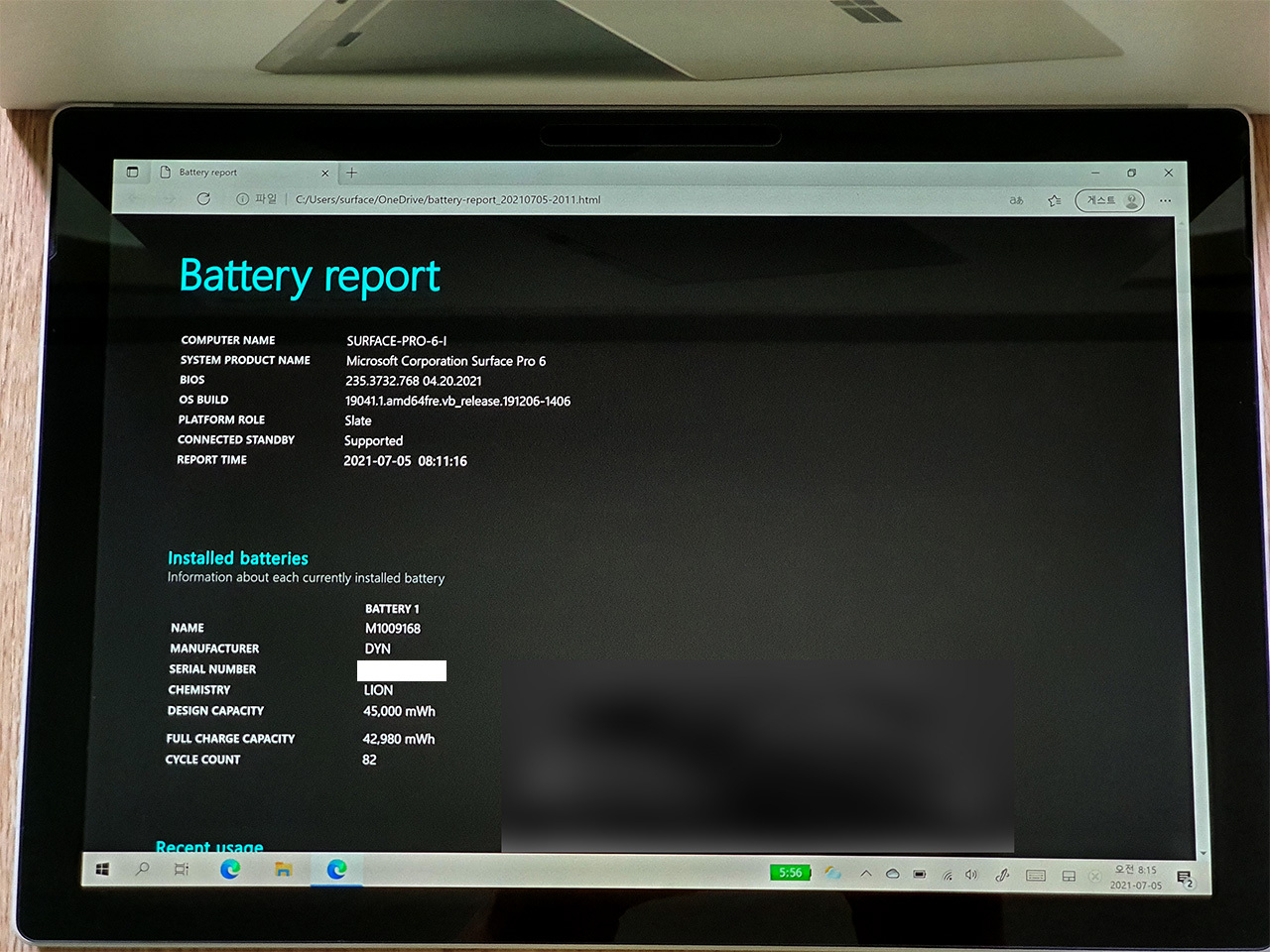Image resolution: width=1270 pixels, height=952 pixels.
Task: Click the address bar file path
Action: (447, 199)
